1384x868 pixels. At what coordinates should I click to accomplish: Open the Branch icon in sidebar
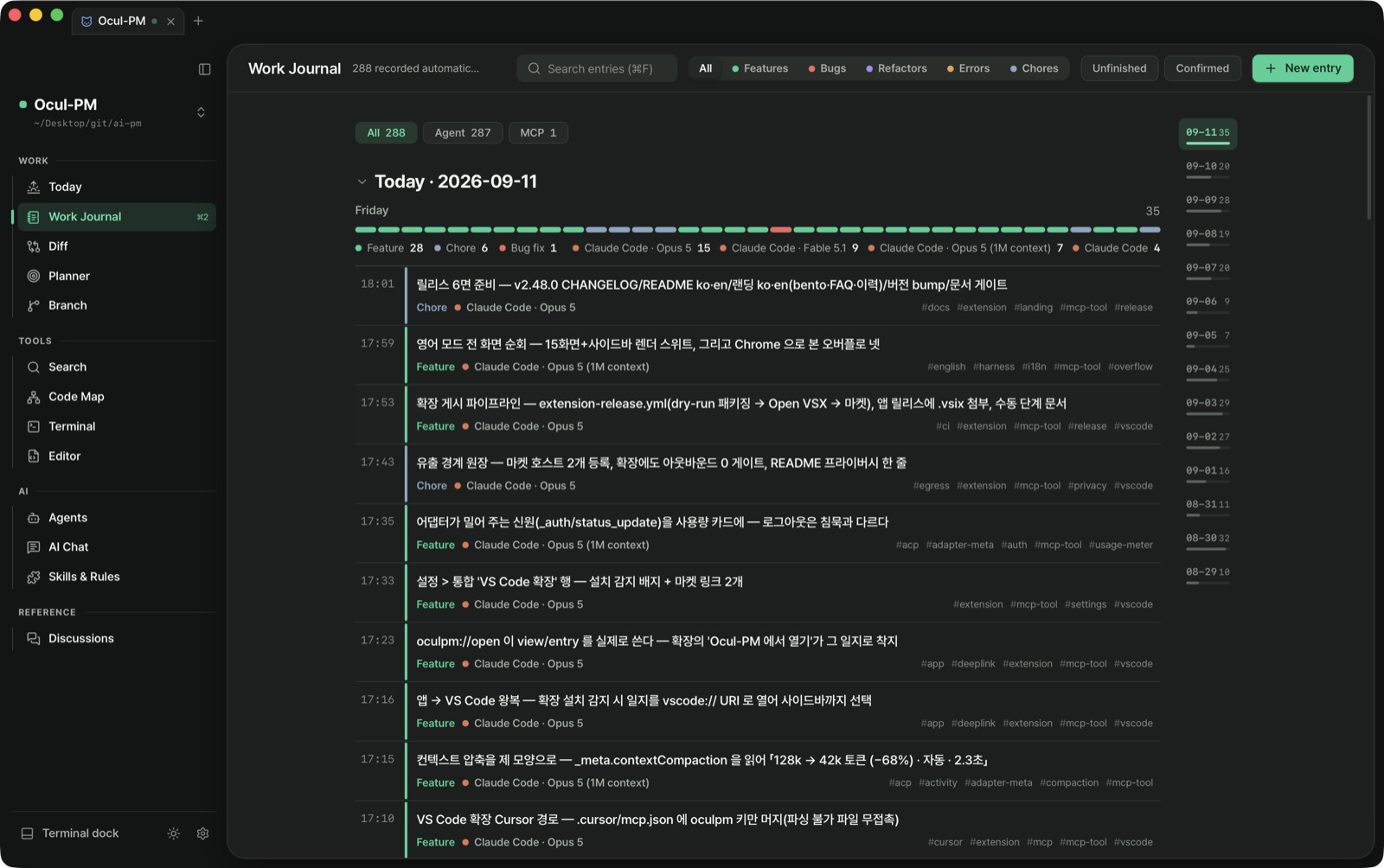pos(34,305)
